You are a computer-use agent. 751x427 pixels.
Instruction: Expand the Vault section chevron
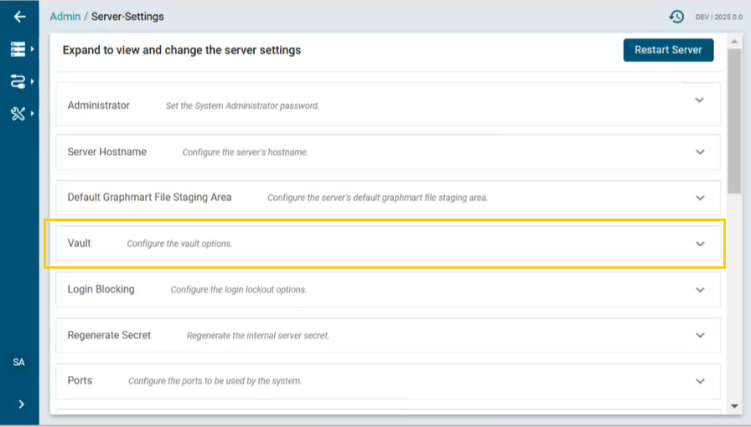(x=700, y=244)
